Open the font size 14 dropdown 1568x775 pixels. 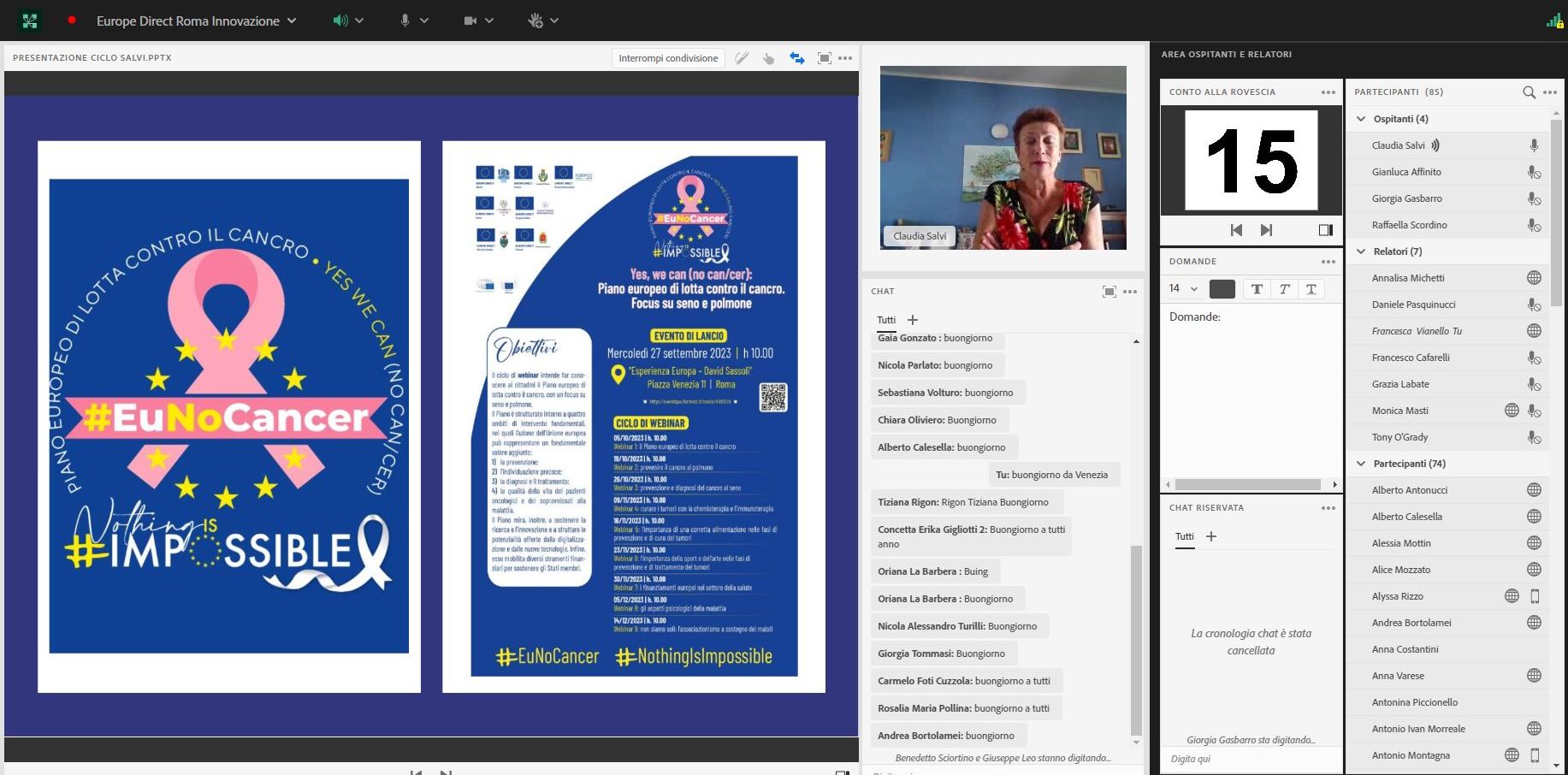click(1183, 288)
